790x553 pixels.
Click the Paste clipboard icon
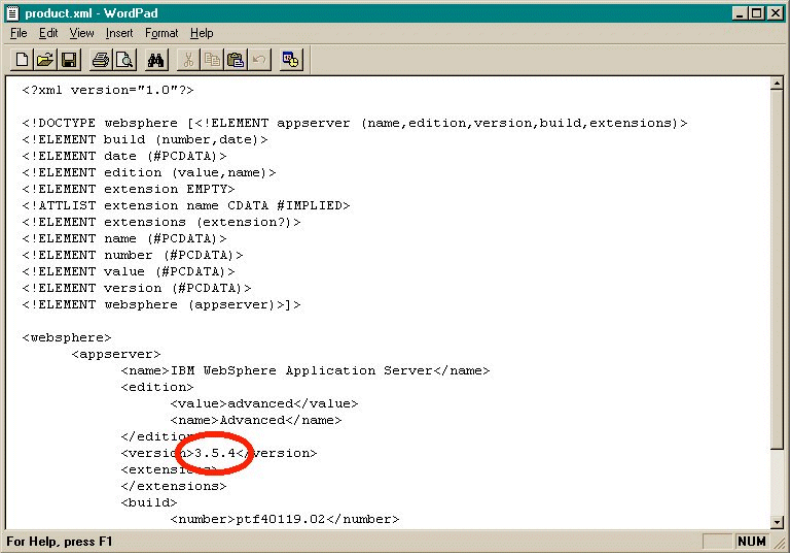(x=235, y=60)
